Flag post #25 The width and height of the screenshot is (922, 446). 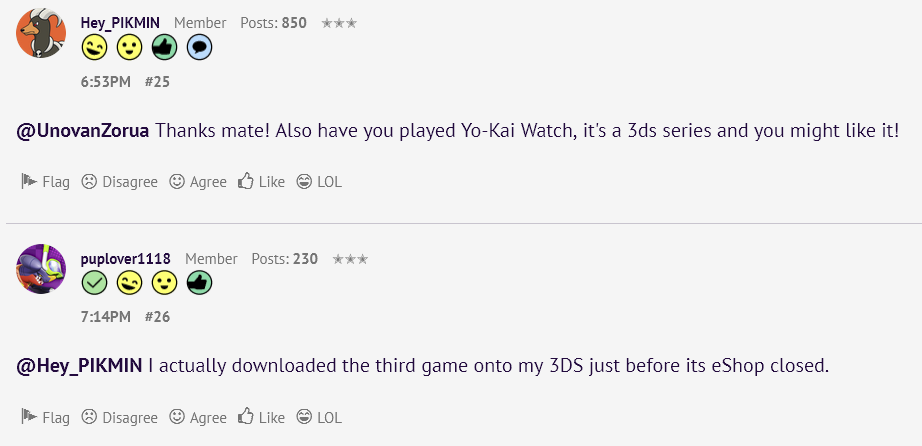pos(46,182)
